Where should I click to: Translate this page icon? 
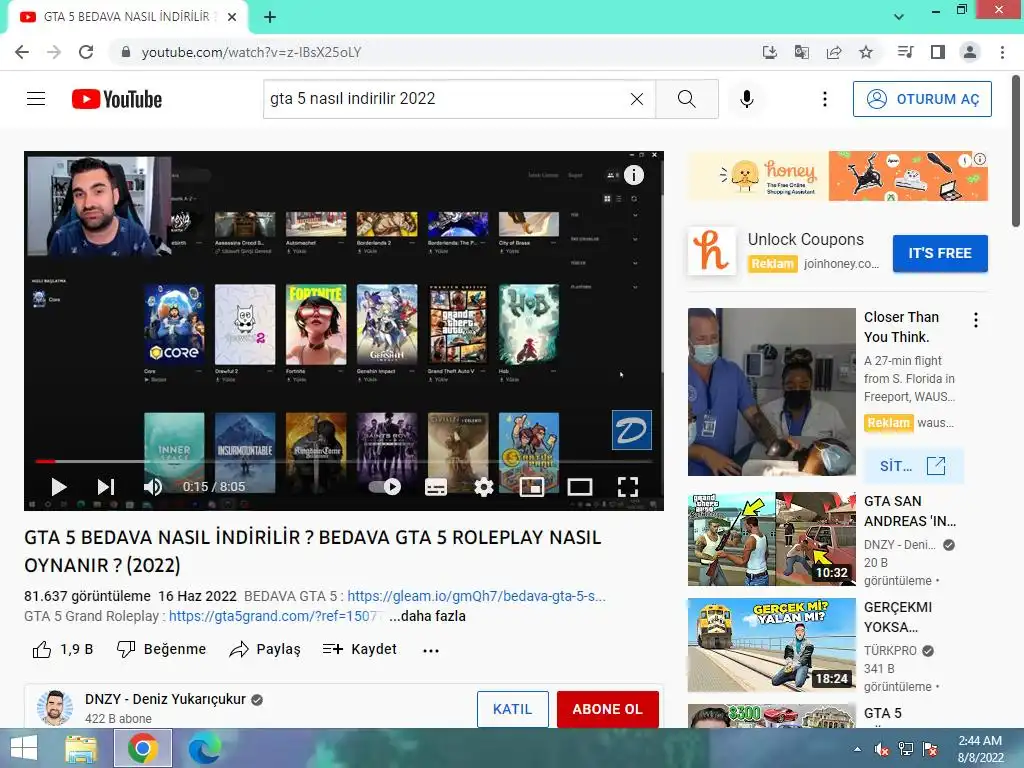801,52
